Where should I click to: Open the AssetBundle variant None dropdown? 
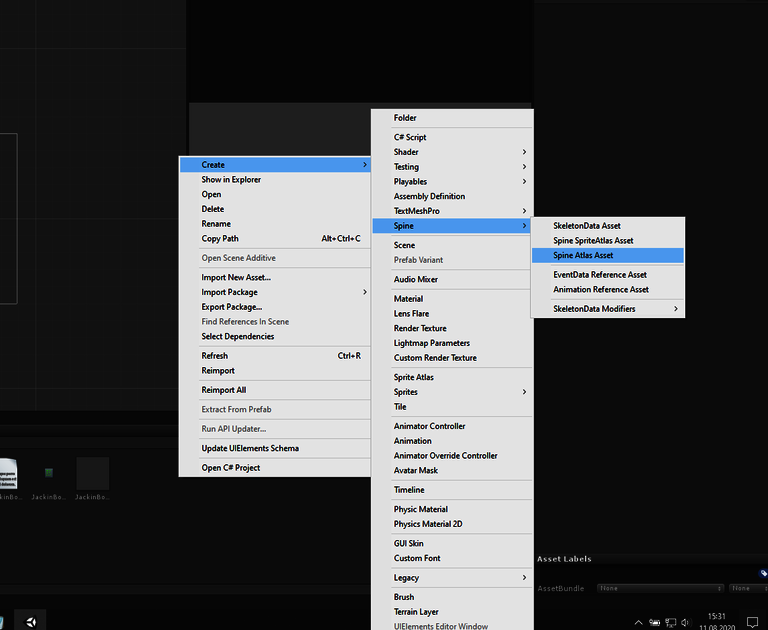pyautogui.click(x=748, y=588)
